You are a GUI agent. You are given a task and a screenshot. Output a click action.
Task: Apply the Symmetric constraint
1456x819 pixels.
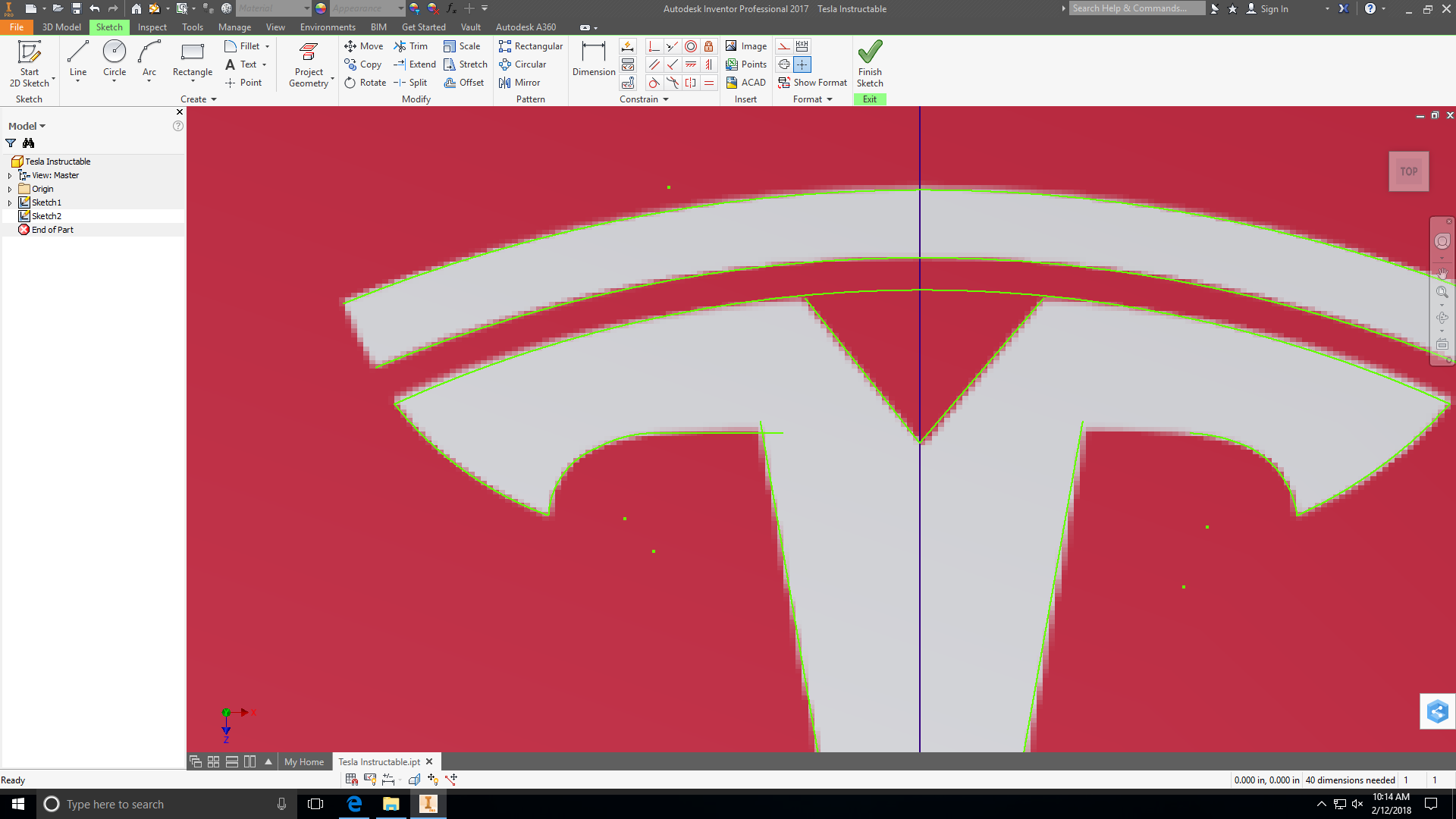tap(691, 83)
